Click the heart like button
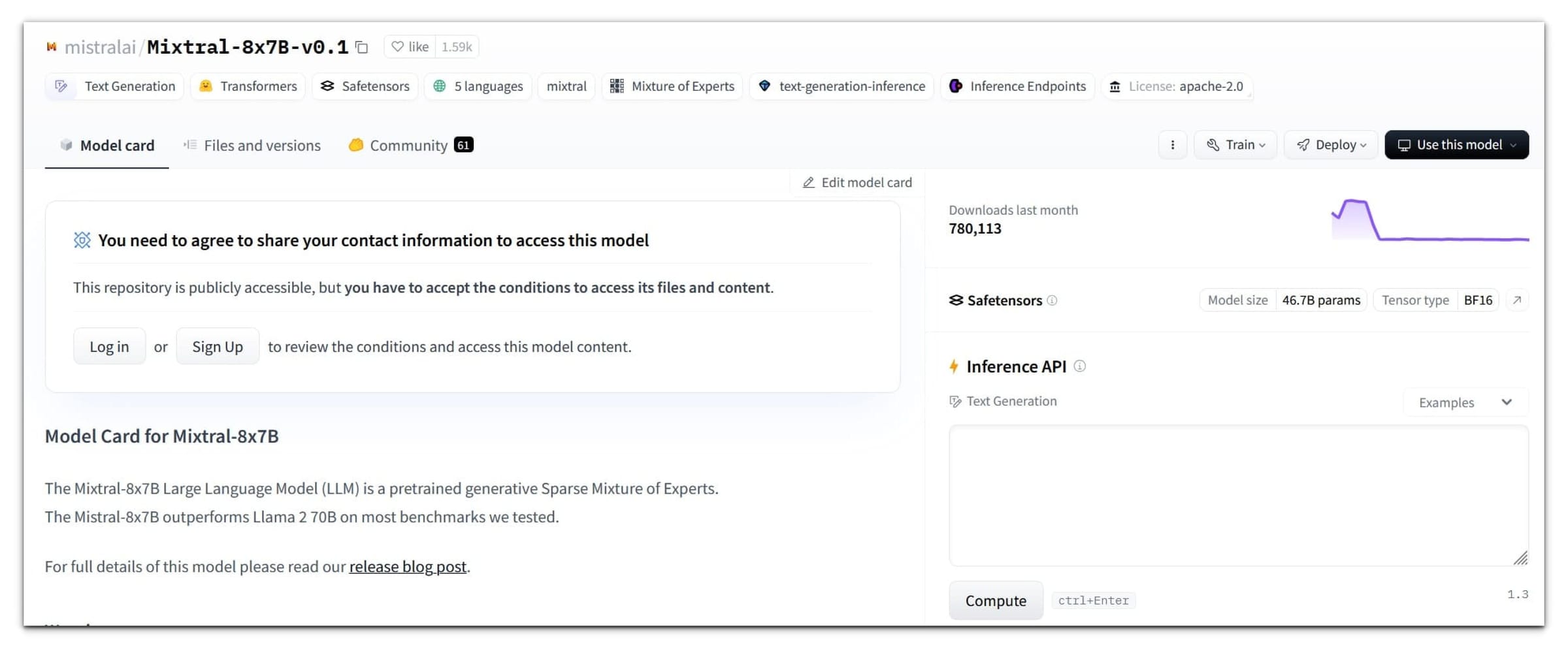This screenshot has width=1568, height=651. [x=410, y=47]
